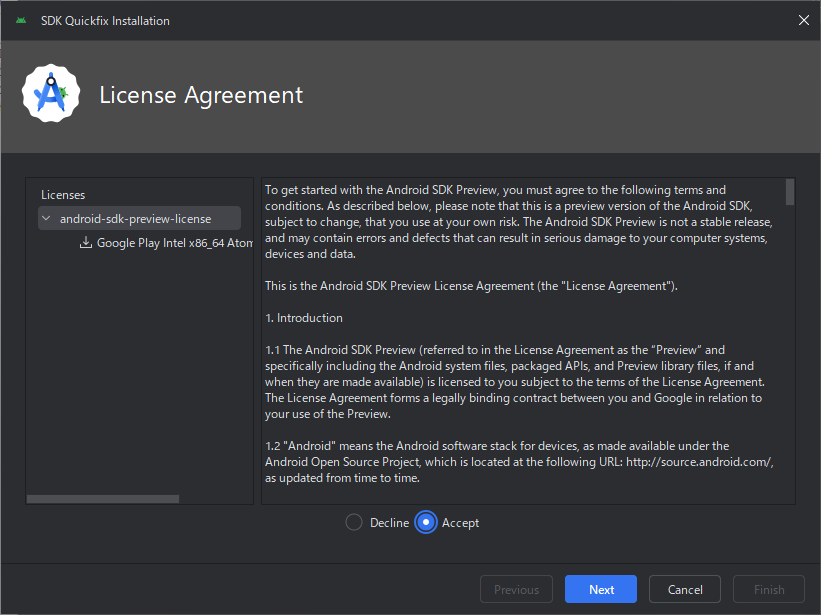The width and height of the screenshot is (821, 615).
Task: Click the http://source.android.com/ URL text
Action: (700, 462)
